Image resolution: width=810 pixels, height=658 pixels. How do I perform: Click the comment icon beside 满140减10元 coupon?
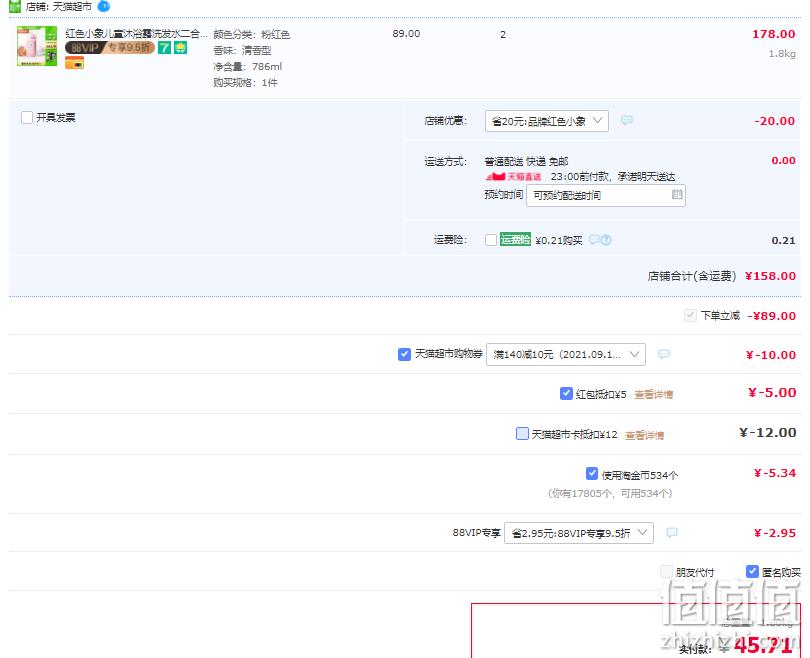pos(664,354)
